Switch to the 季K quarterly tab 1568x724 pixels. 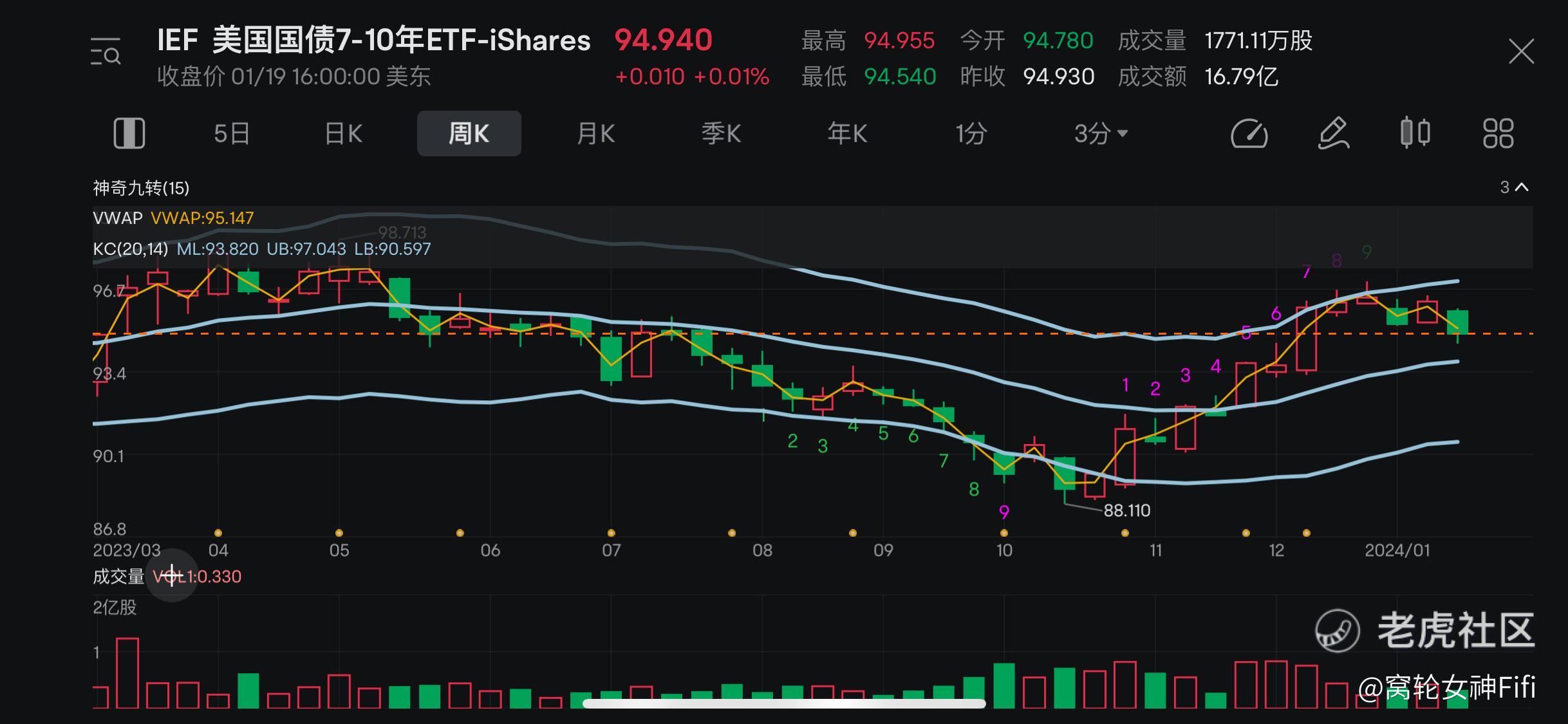click(722, 134)
